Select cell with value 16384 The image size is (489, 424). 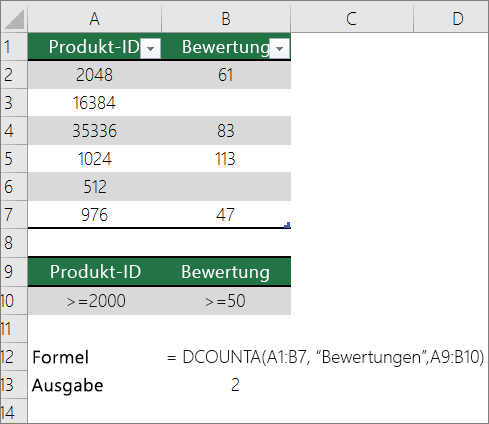click(x=95, y=103)
